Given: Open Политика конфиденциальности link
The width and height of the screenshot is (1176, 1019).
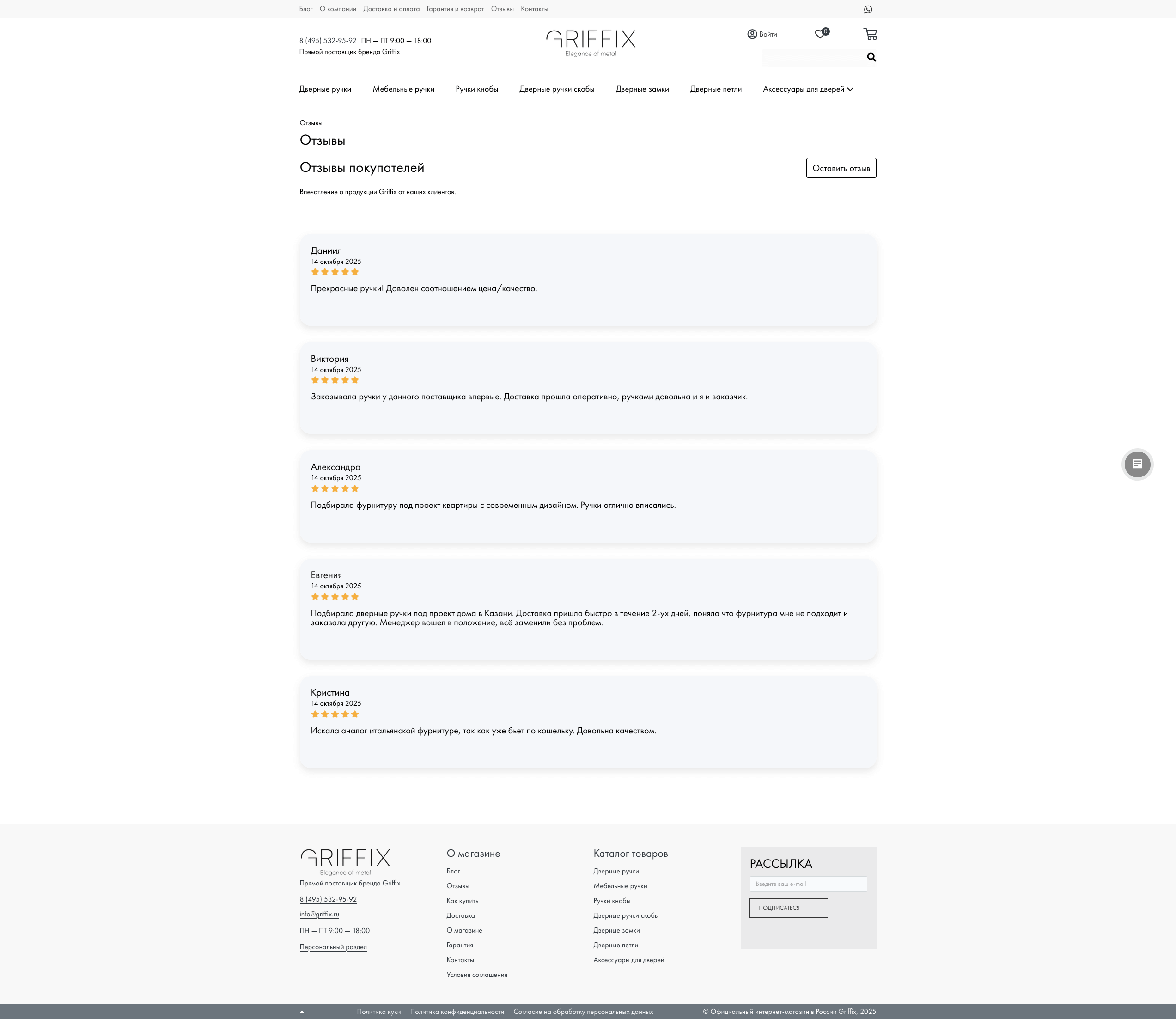Looking at the screenshot, I should click(457, 1012).
